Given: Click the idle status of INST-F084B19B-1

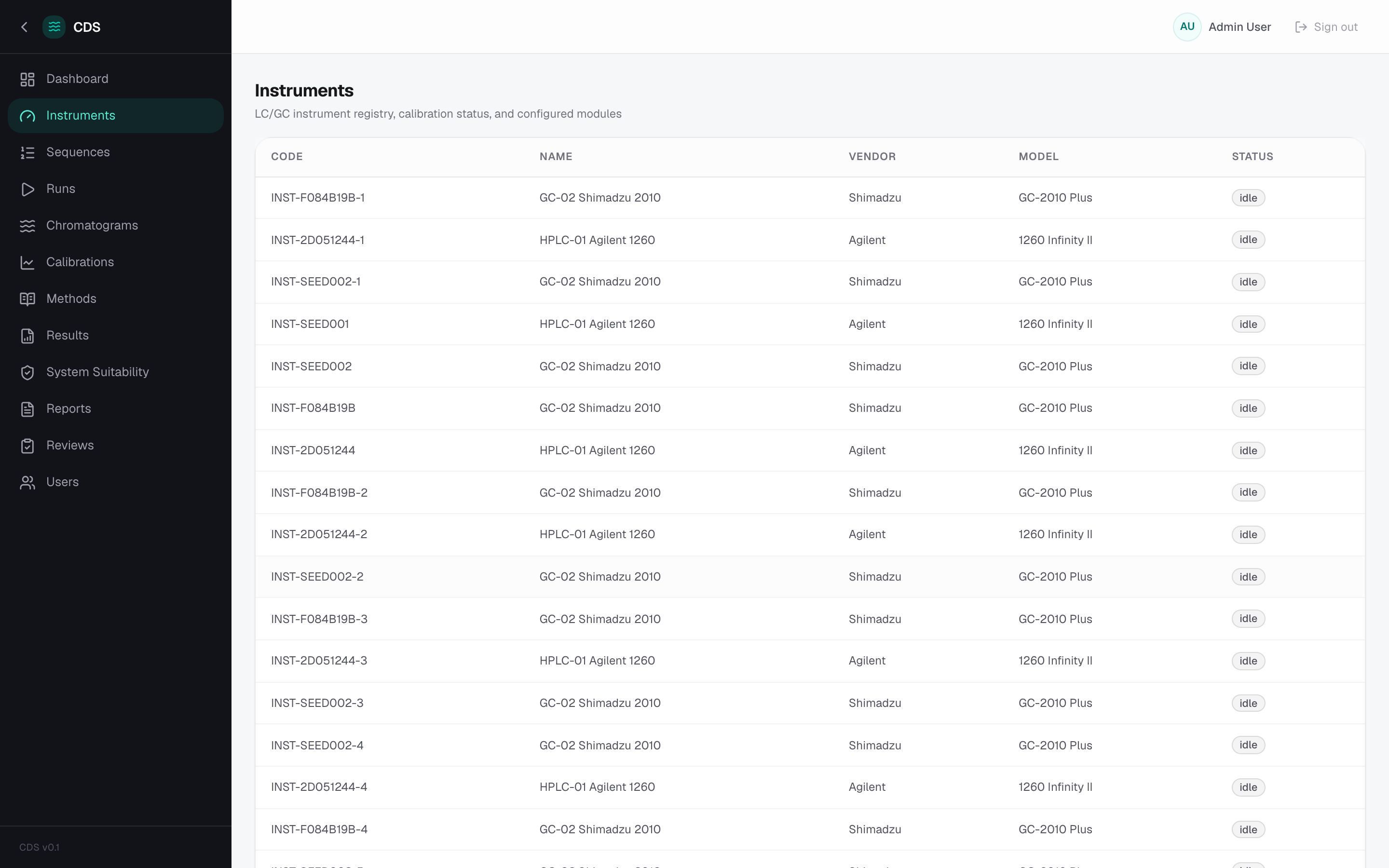Looking at the screenshot, I should click(1248, 198).
